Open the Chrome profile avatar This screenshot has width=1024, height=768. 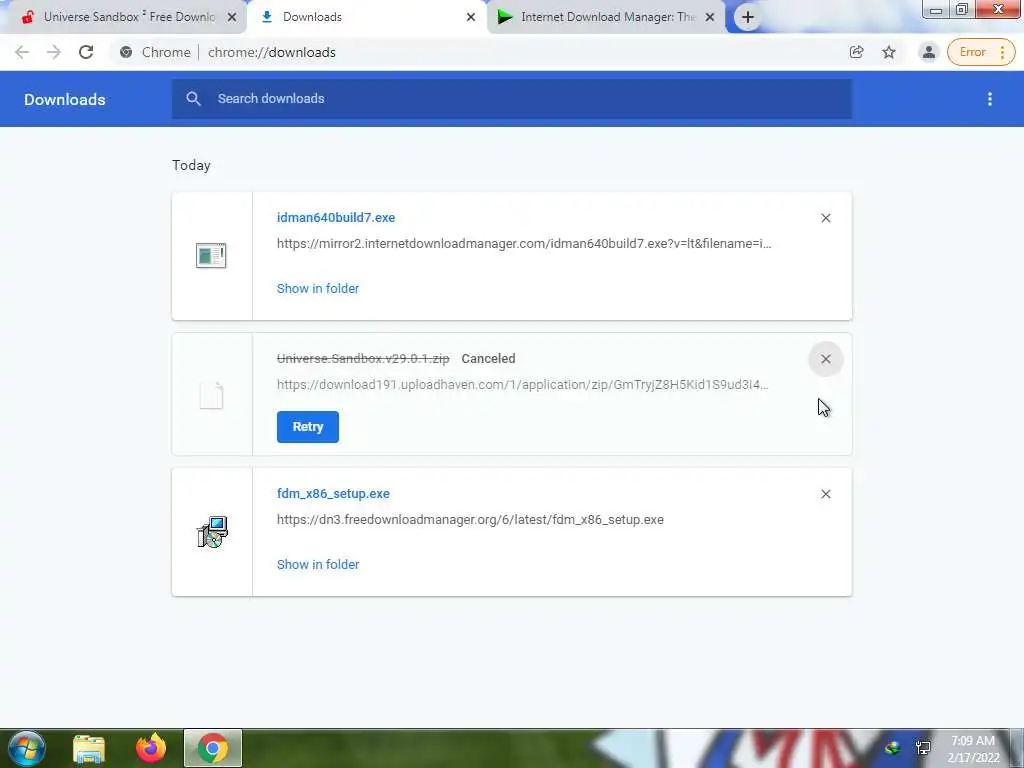tap(928, 52)
